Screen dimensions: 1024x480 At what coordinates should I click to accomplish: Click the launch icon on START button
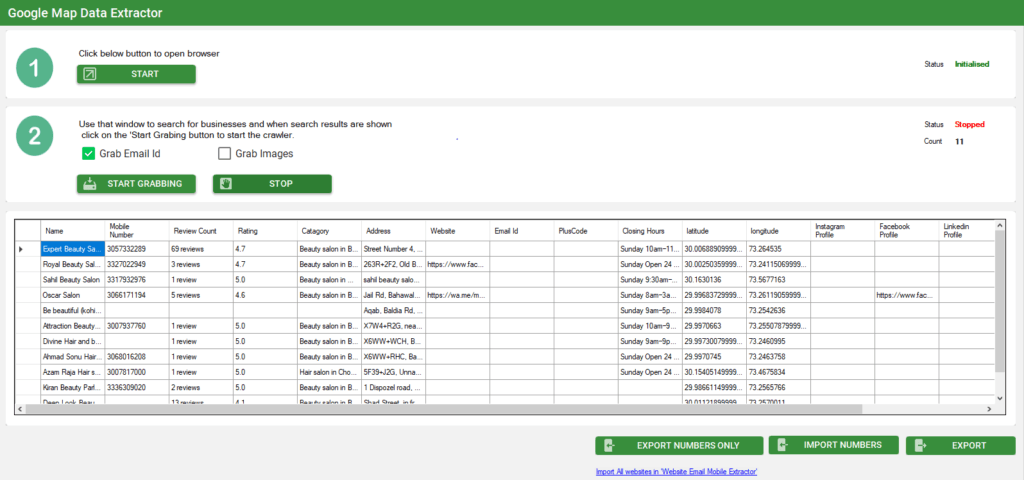pyautogui.click(x=90, y=74)
